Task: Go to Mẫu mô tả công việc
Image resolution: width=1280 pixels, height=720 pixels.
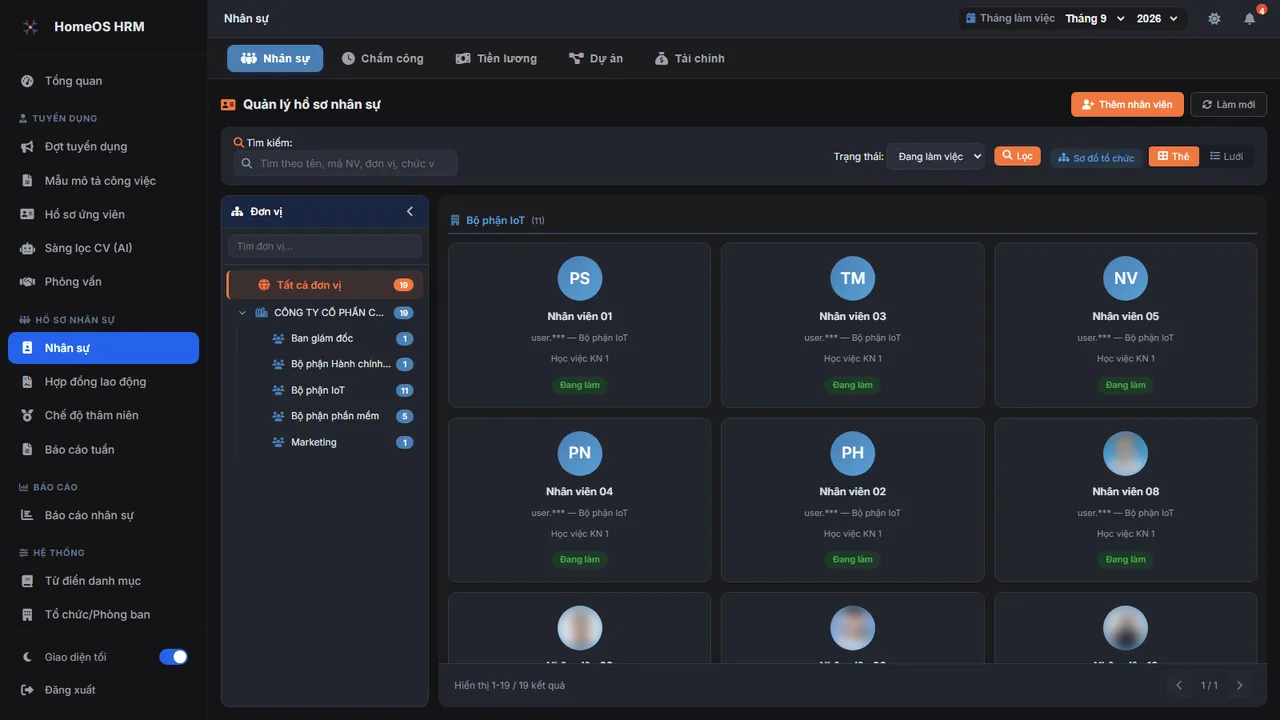Action: click(103, 181)
